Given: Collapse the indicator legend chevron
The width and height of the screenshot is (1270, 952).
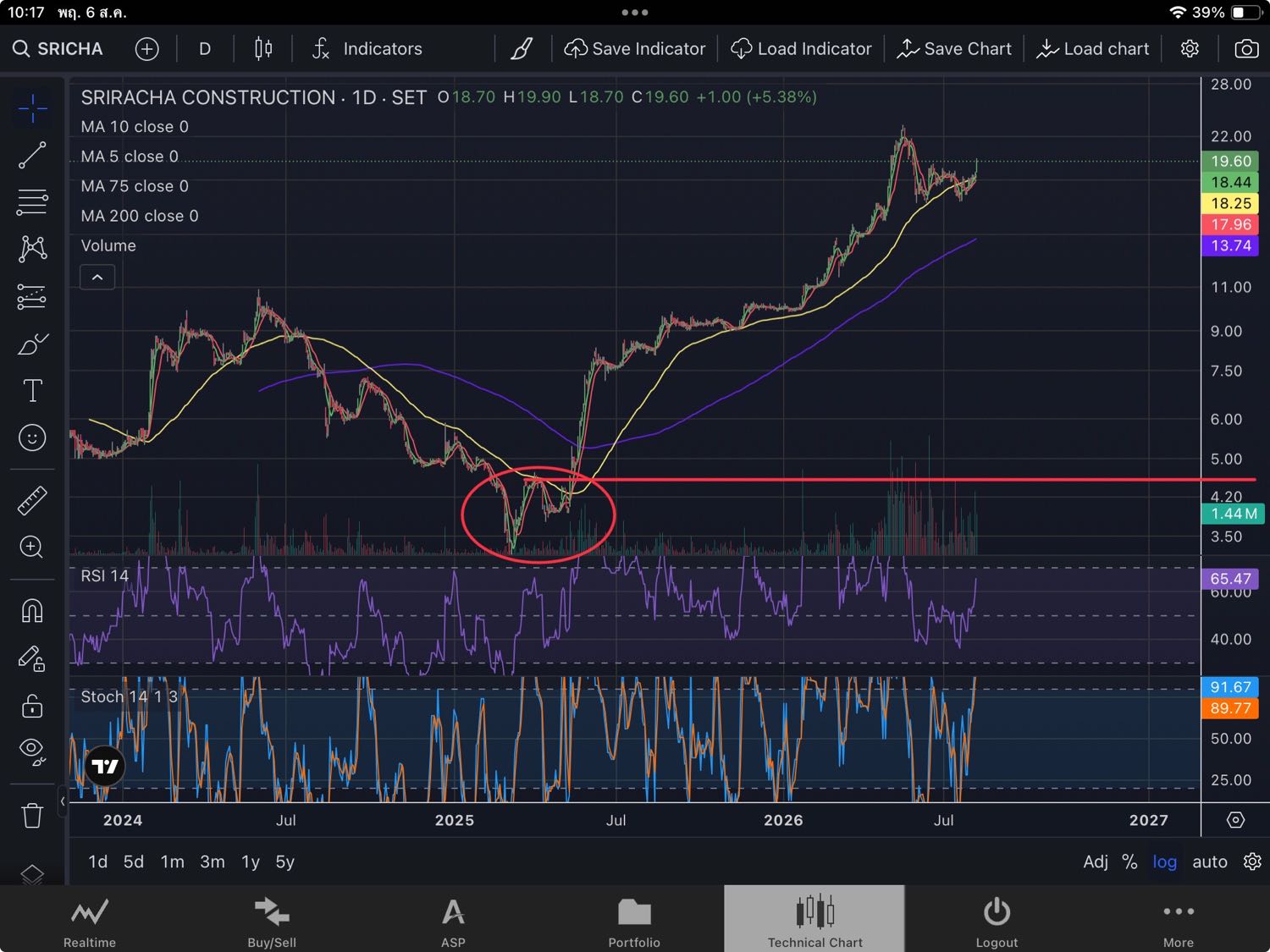Looking at the screenshot, I should pyautogui.click(x=97, y=278).
